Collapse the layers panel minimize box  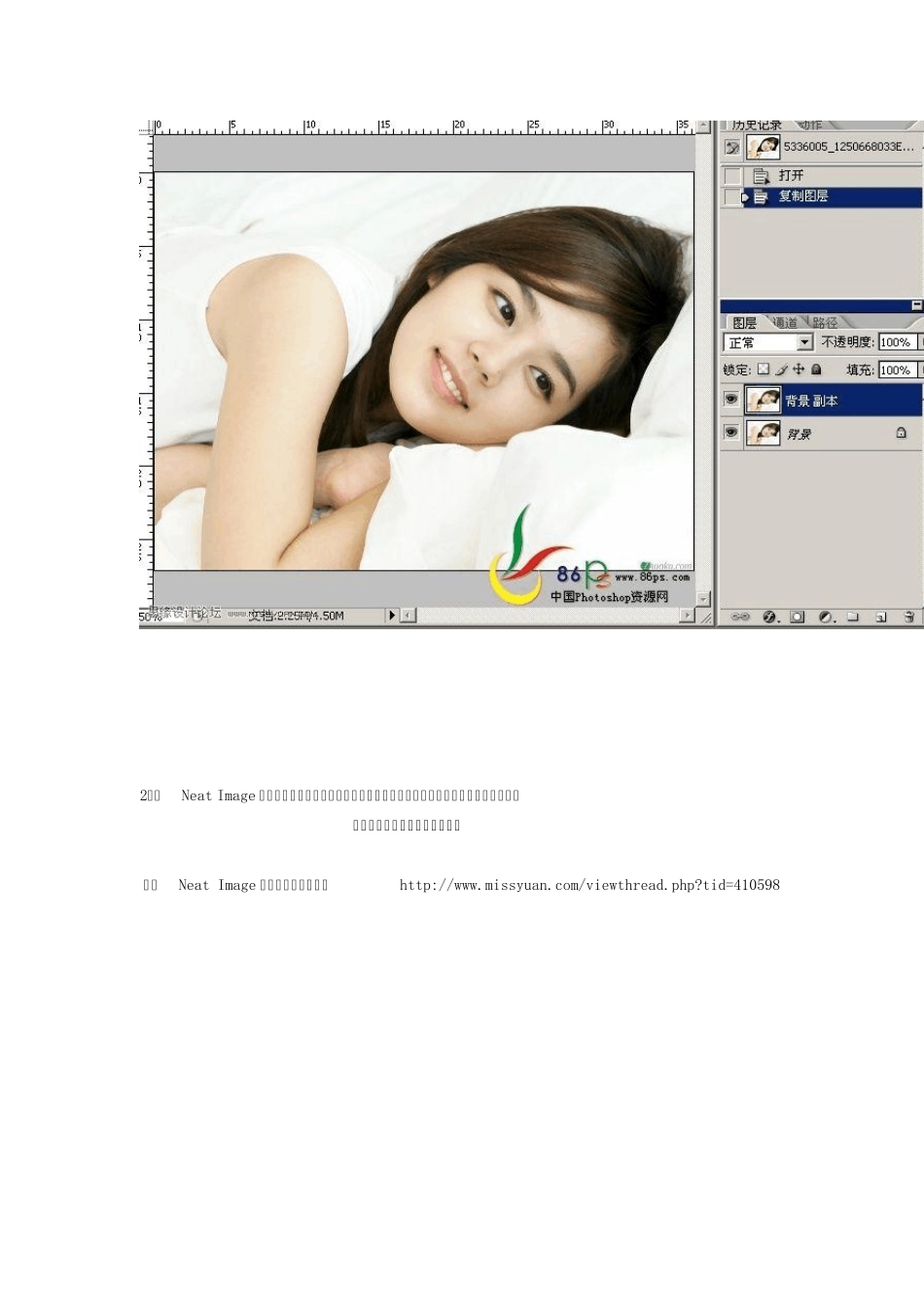click(916, 305)
